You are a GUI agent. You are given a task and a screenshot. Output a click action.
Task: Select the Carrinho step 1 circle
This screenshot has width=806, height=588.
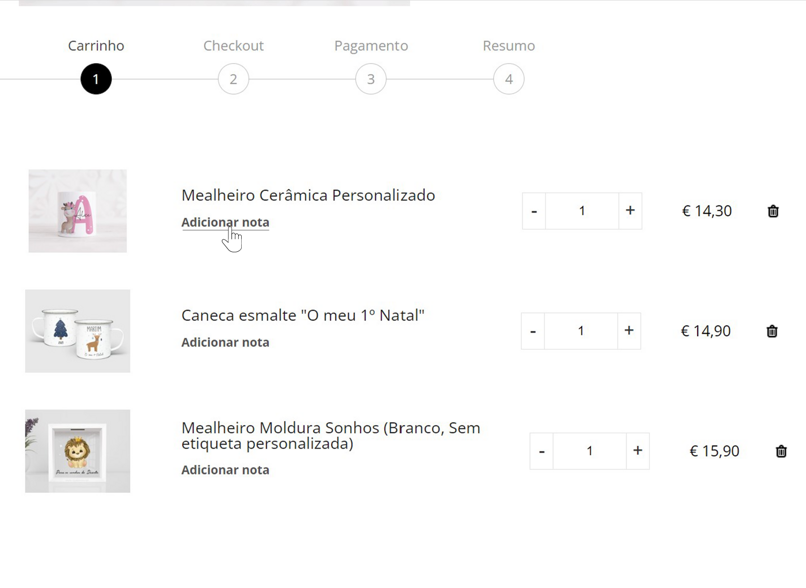pos(96,79)
